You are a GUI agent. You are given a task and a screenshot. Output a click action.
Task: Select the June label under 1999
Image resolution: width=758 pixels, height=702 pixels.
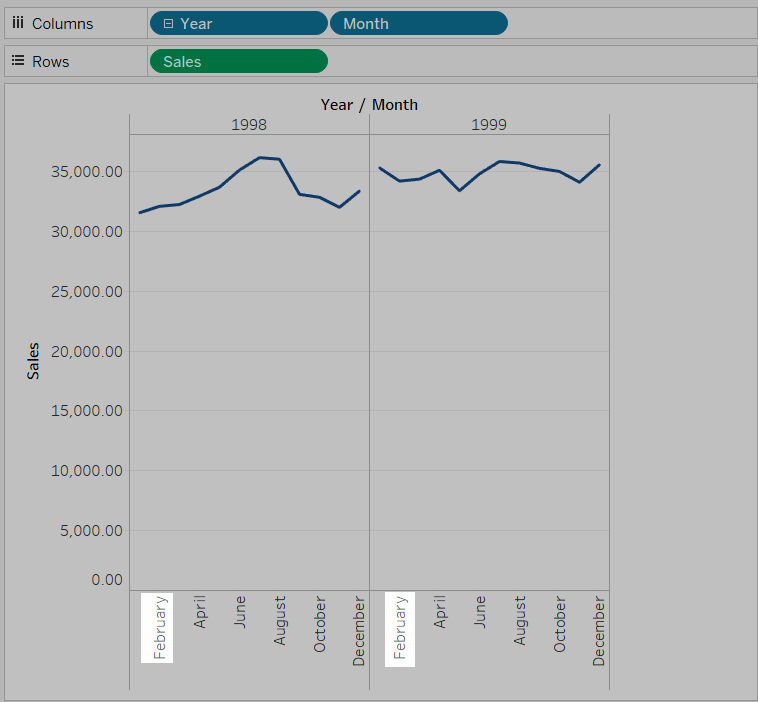480,611
